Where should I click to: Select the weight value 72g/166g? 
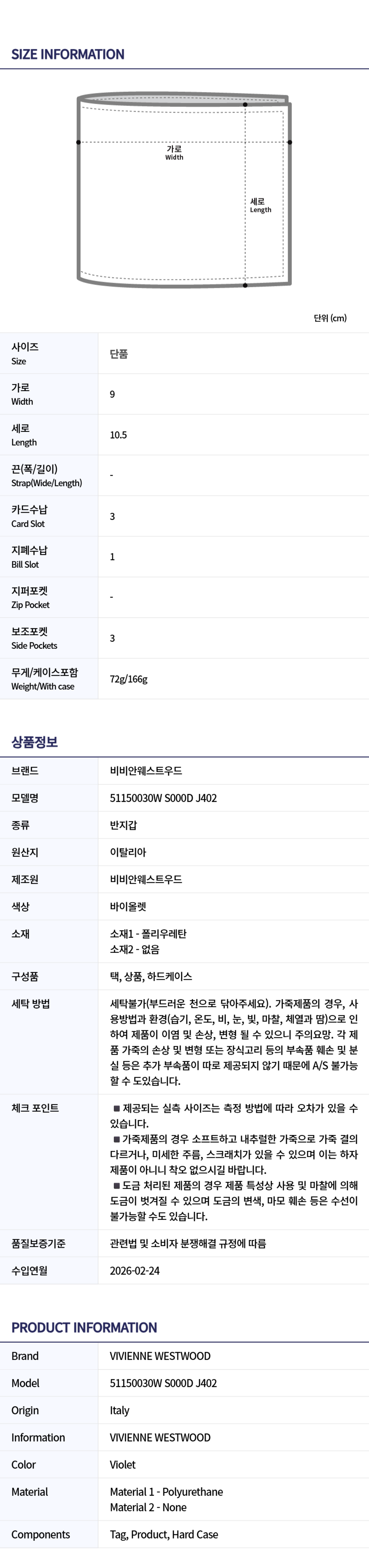[x=128, y=679]
